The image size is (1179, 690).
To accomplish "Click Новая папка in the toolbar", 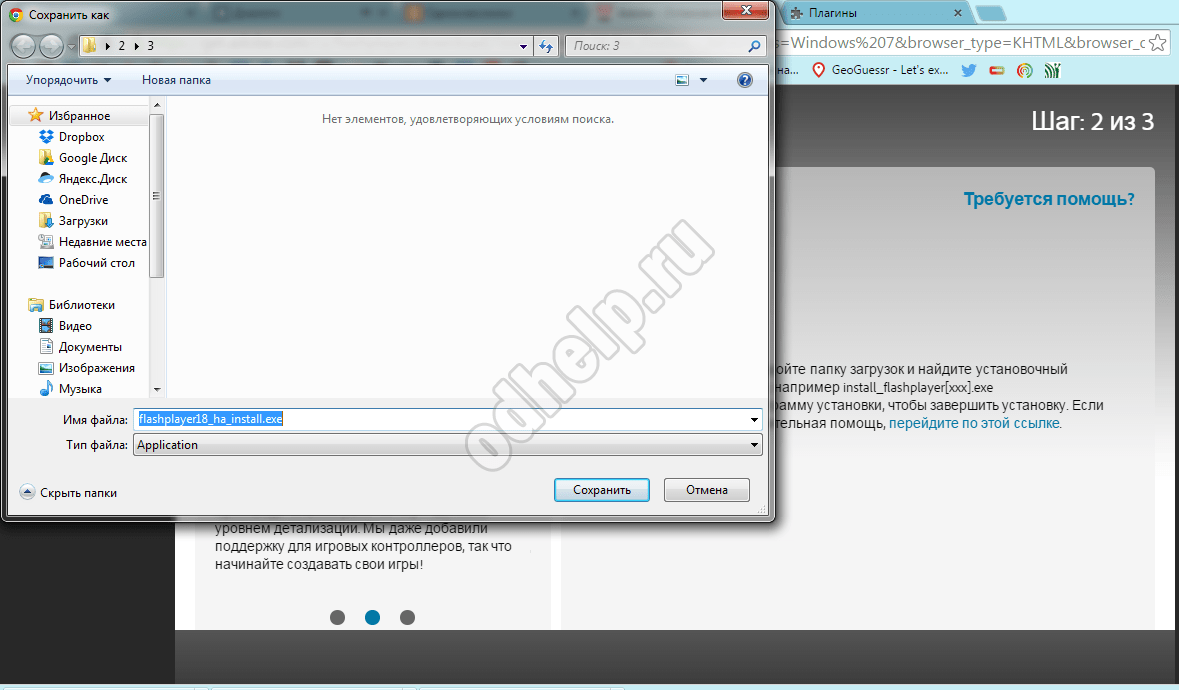I will (x=176, y=80).
